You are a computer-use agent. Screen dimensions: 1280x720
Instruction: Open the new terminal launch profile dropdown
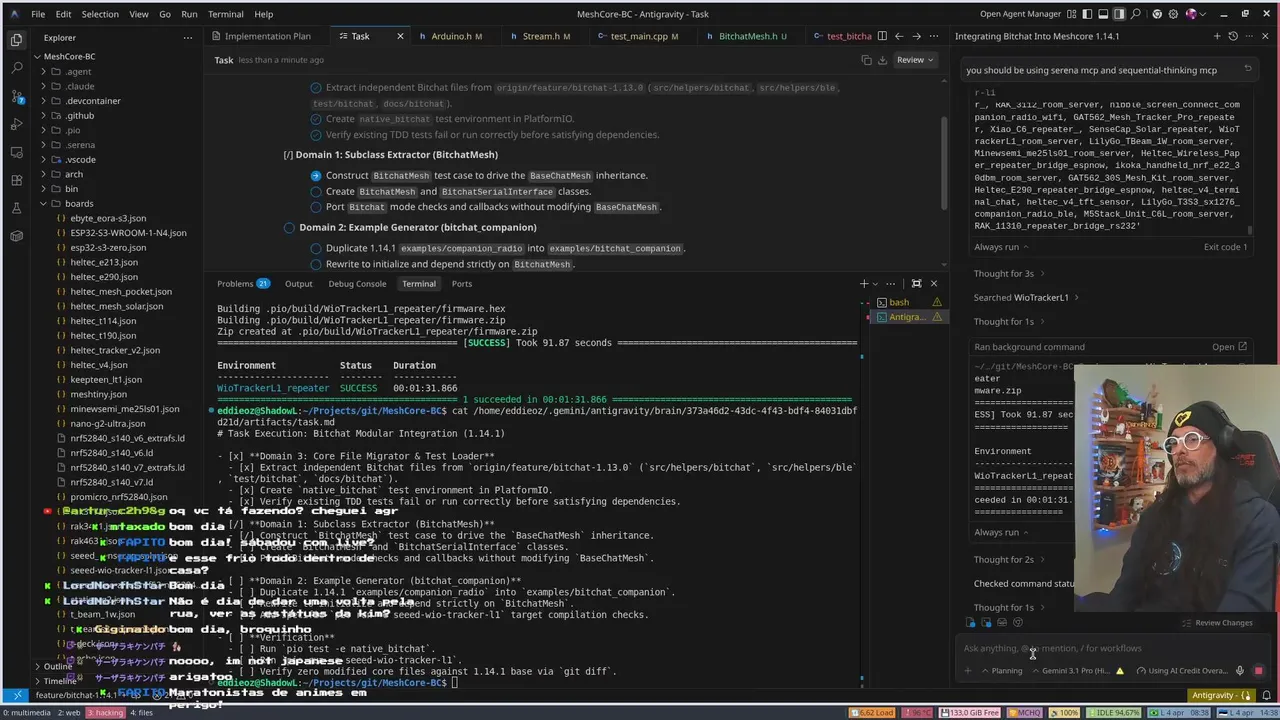tap(876, 283)
